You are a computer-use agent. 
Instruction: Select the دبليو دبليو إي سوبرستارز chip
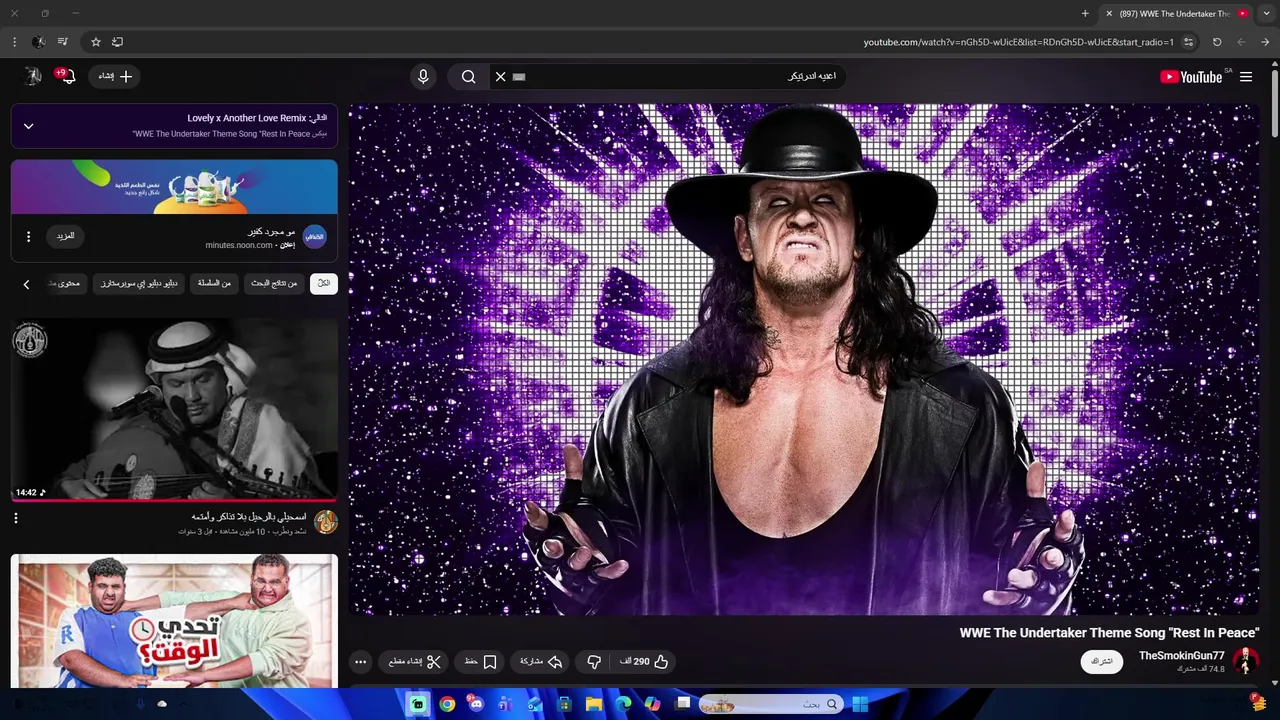[139, 284]
